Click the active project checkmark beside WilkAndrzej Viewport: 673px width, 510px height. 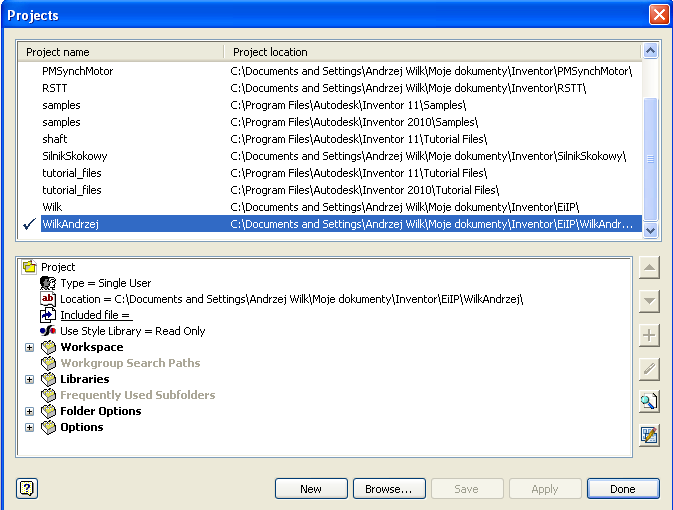(29, 224)
